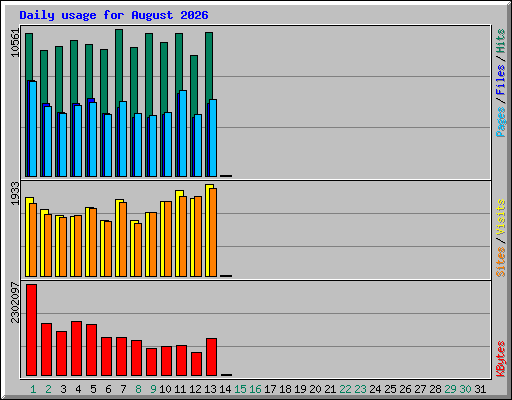Click the 'Daily usage for August 2026' title
This screenshot has width=512, height=400.
coord(114,15)
